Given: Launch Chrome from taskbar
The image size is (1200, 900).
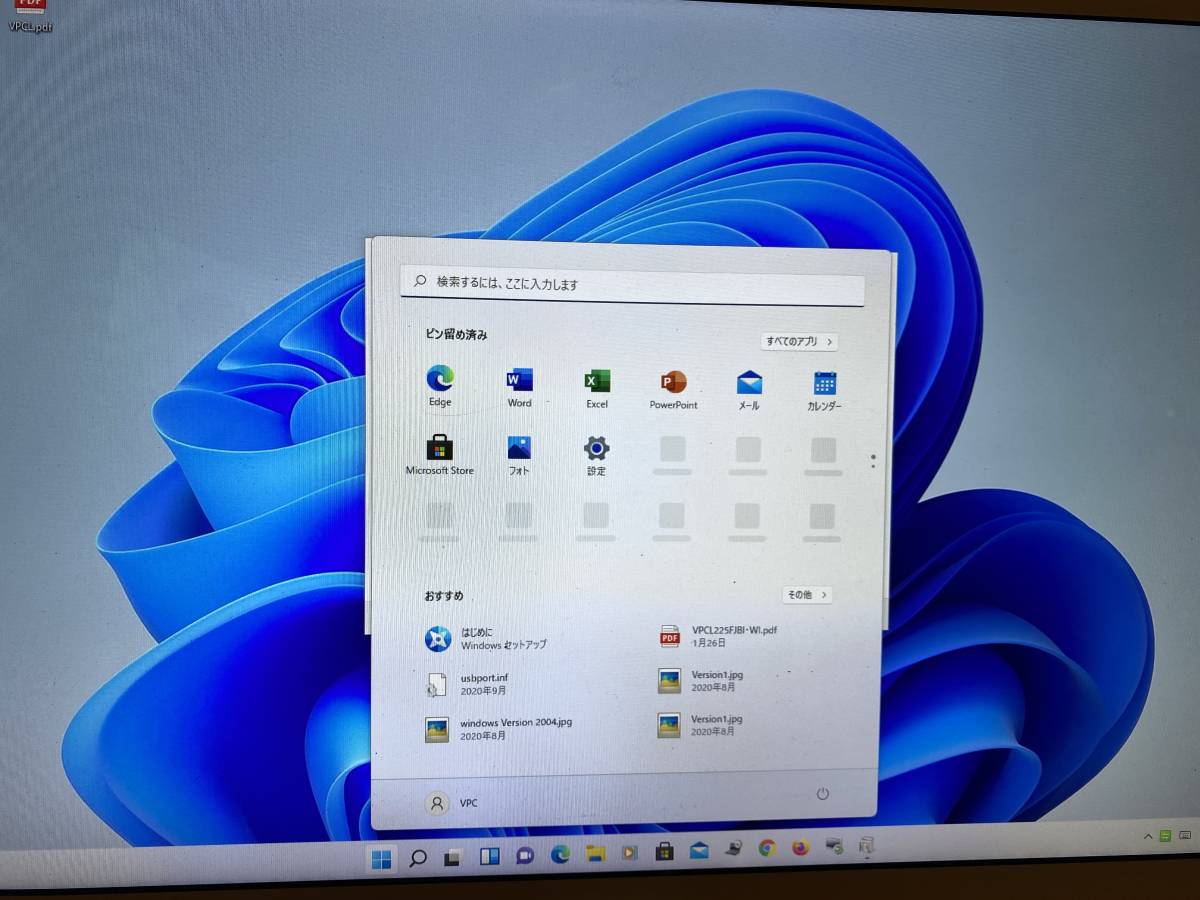Looking at the screenshot, I should pyautogui.click(x=767, y=849).
